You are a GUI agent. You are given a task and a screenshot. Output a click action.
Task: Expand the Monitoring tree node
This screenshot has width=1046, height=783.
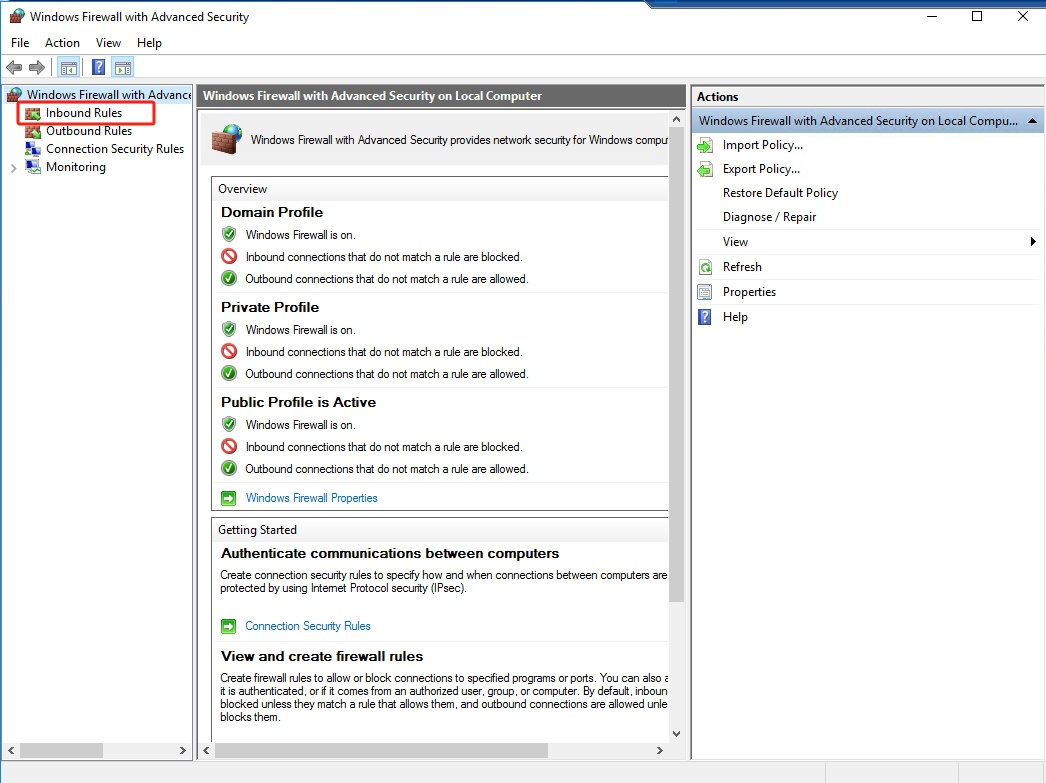(x=13, y=168)
